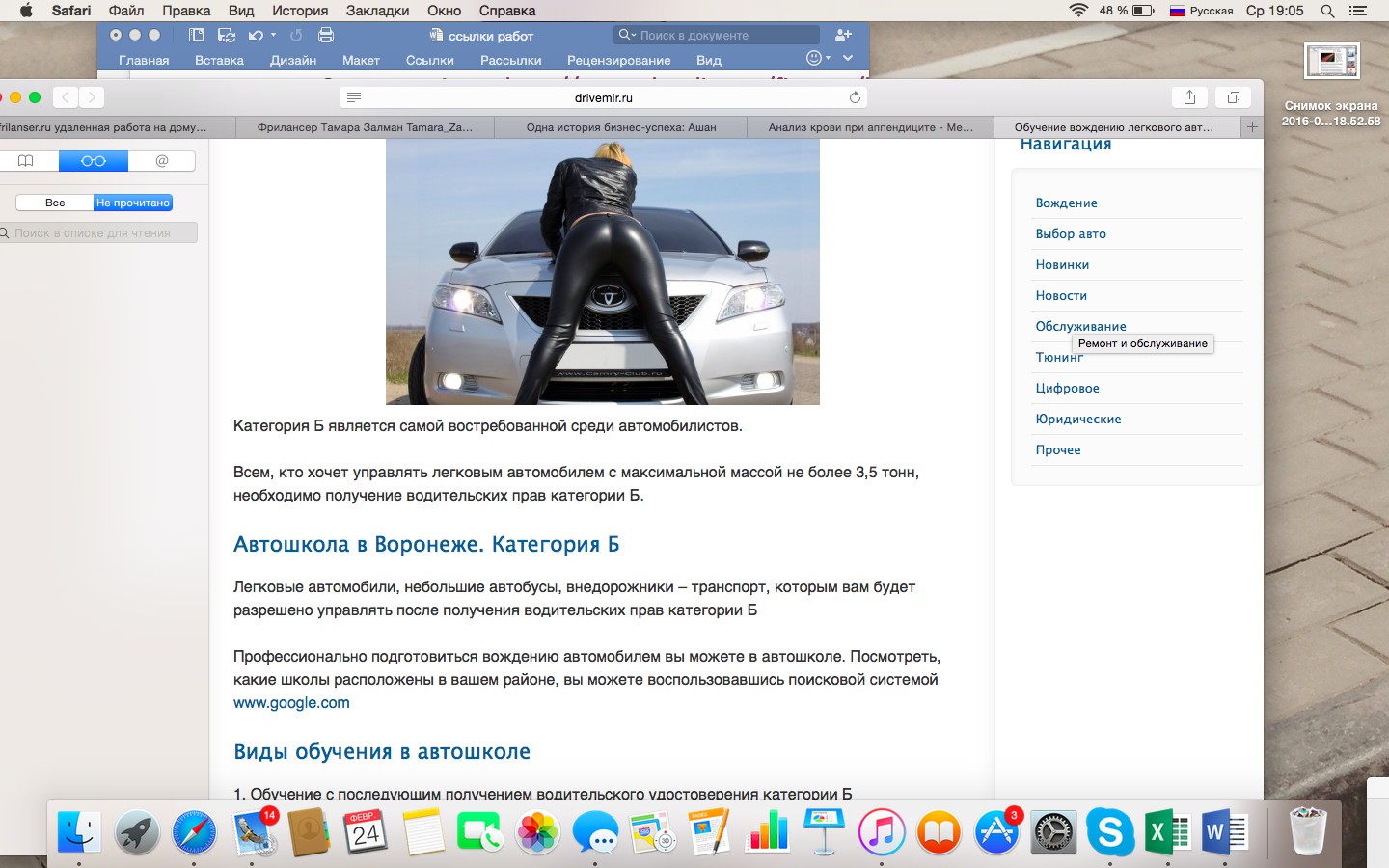Click the drivemir.ru address bar
The image size is (1389, 868).
click(603, 97)
